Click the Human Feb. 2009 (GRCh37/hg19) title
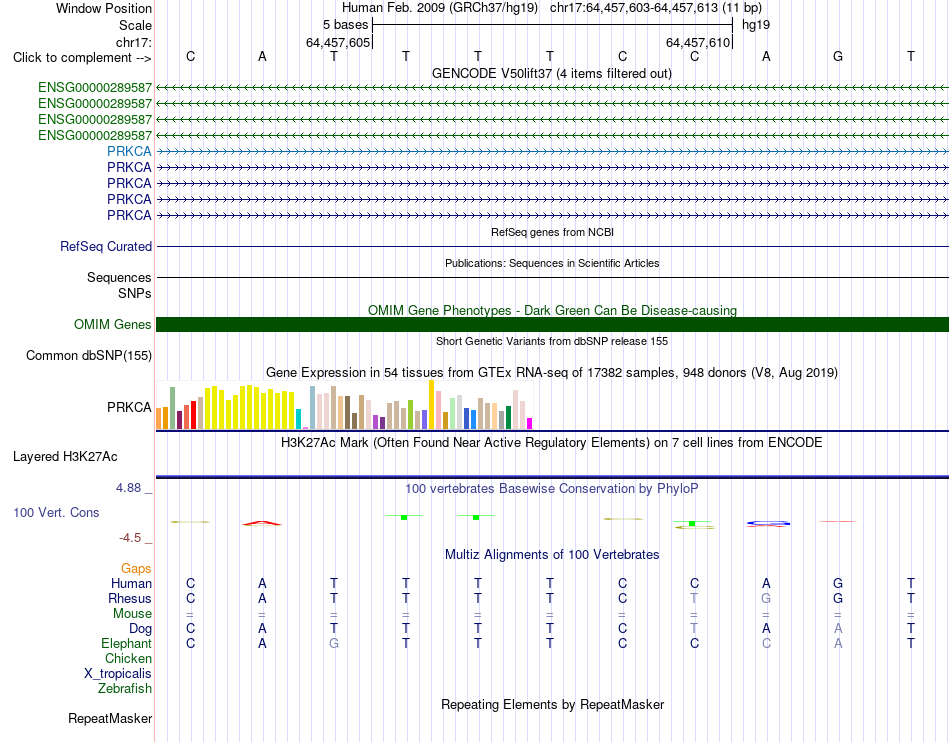This screenshot has height=742, width=950. 440,8
